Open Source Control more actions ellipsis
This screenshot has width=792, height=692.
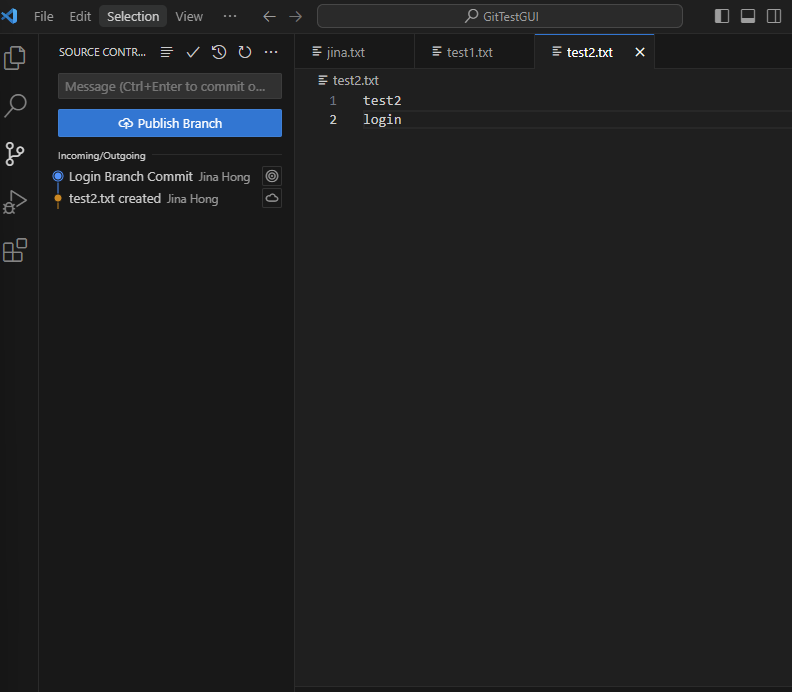point(271,52)
